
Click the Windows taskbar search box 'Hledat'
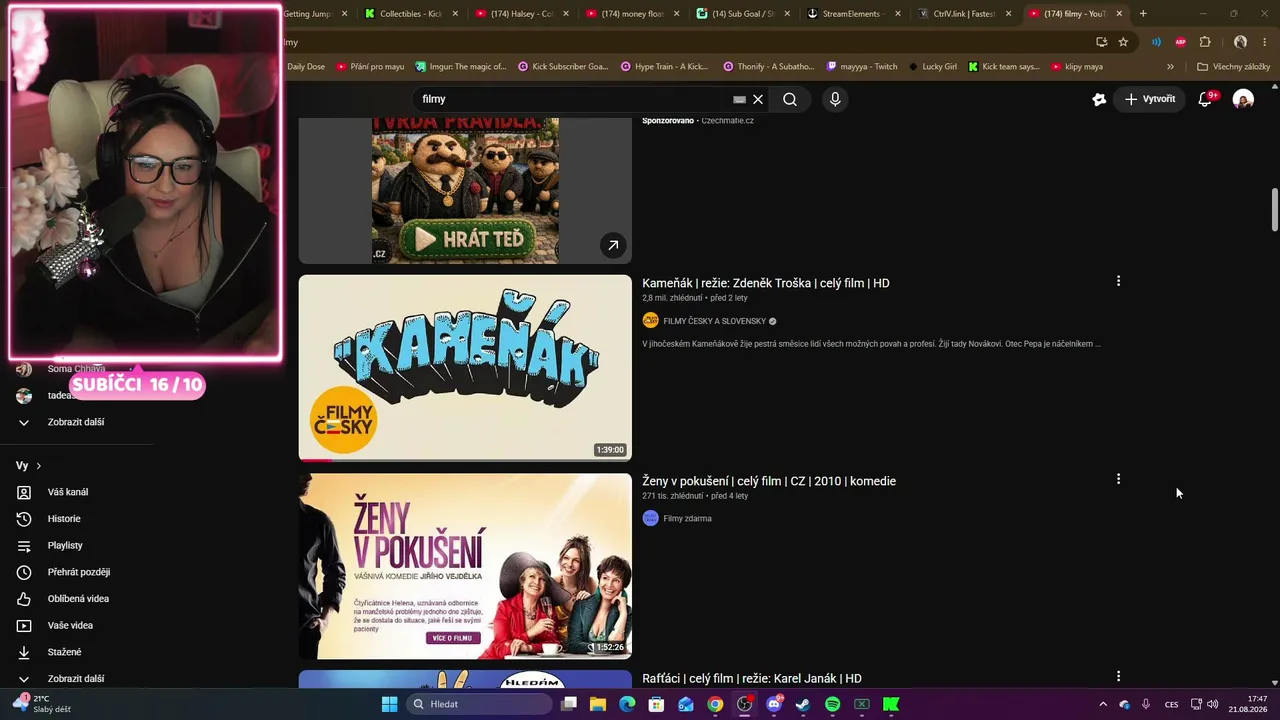(479, 704)
